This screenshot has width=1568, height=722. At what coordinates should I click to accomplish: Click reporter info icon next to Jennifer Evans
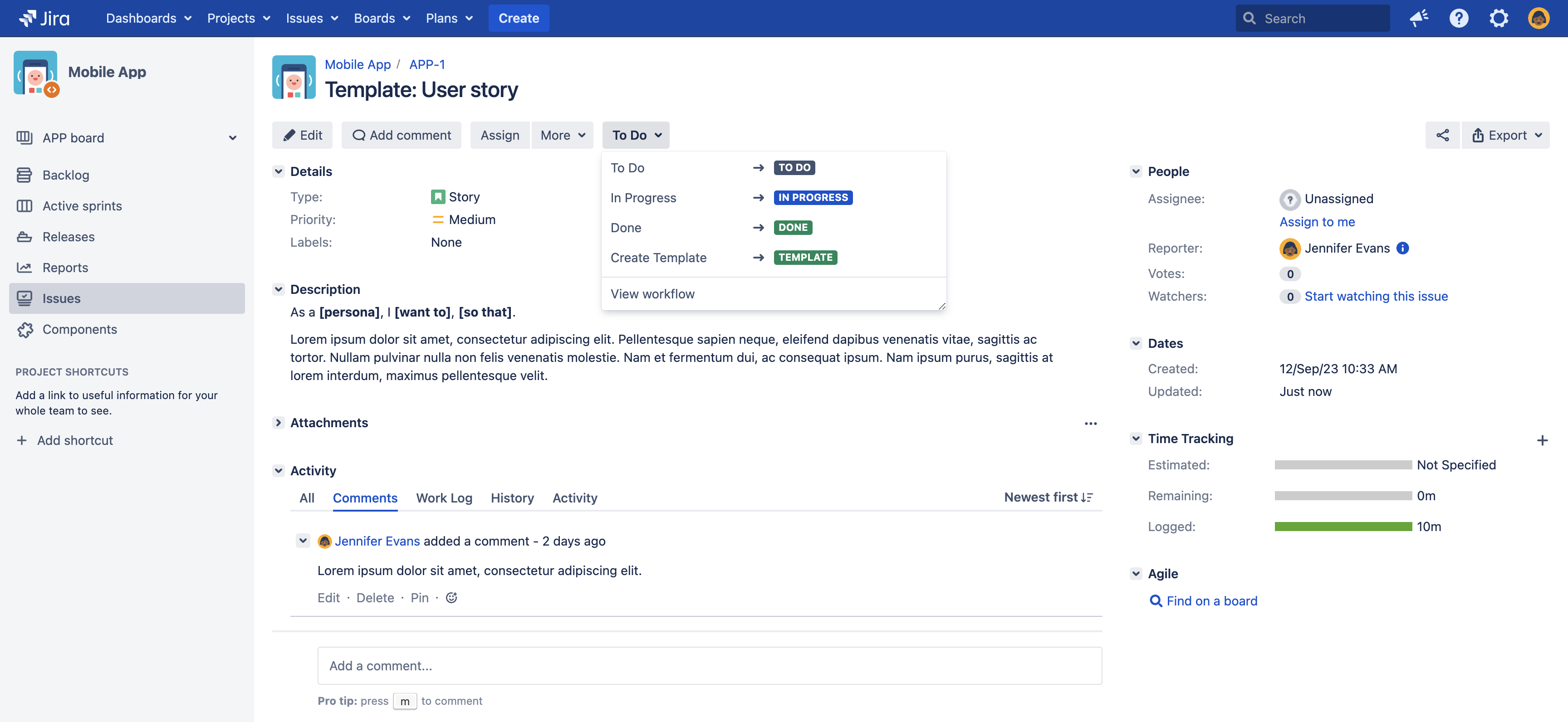(x=1402, y=248)
